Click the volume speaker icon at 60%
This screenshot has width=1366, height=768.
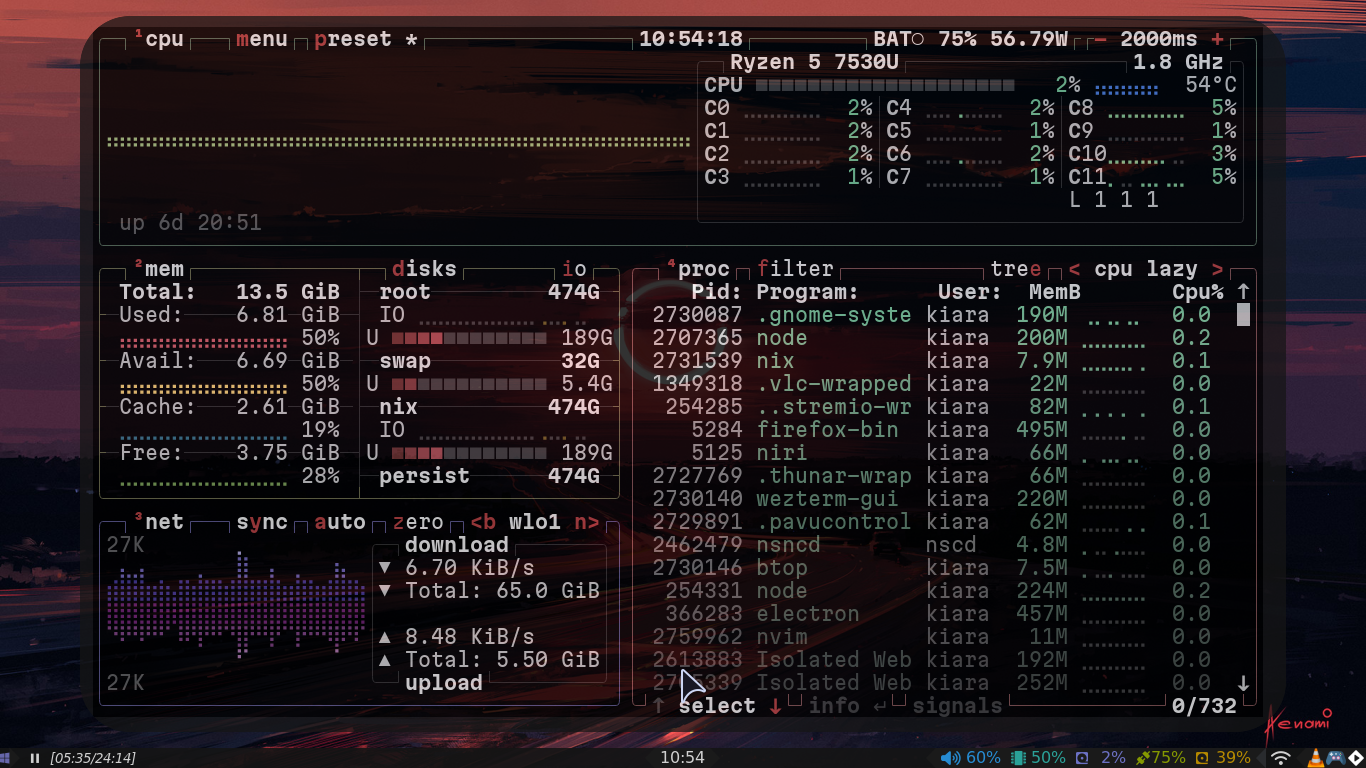[950, 758]
